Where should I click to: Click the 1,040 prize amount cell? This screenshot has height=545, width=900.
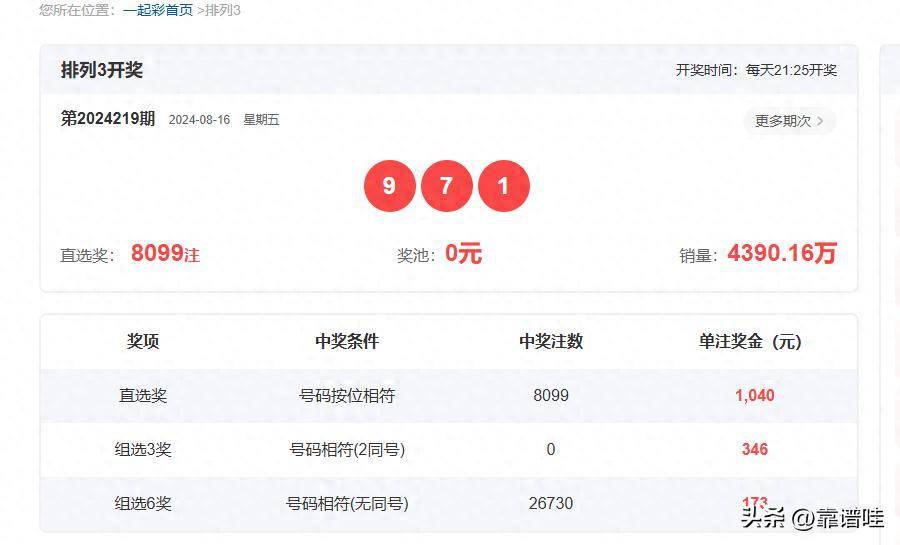pos(755,395)
